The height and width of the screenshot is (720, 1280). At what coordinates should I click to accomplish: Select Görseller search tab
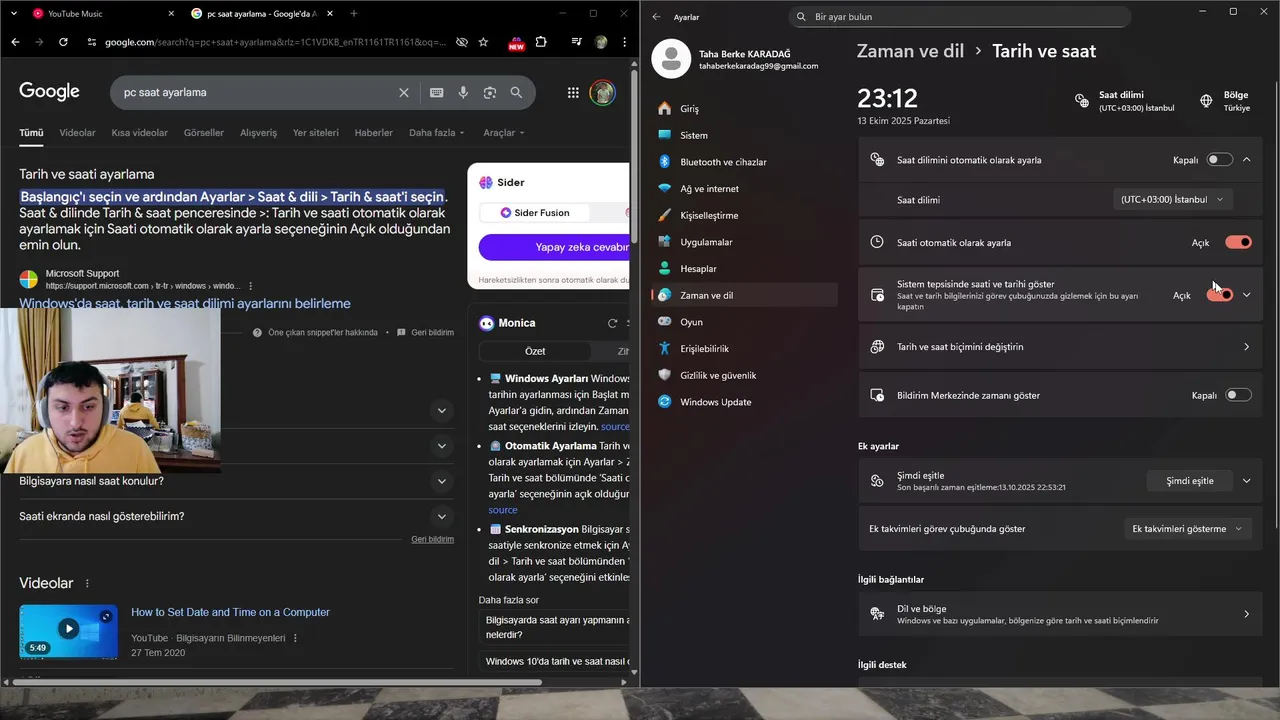(x=204, y=133)
